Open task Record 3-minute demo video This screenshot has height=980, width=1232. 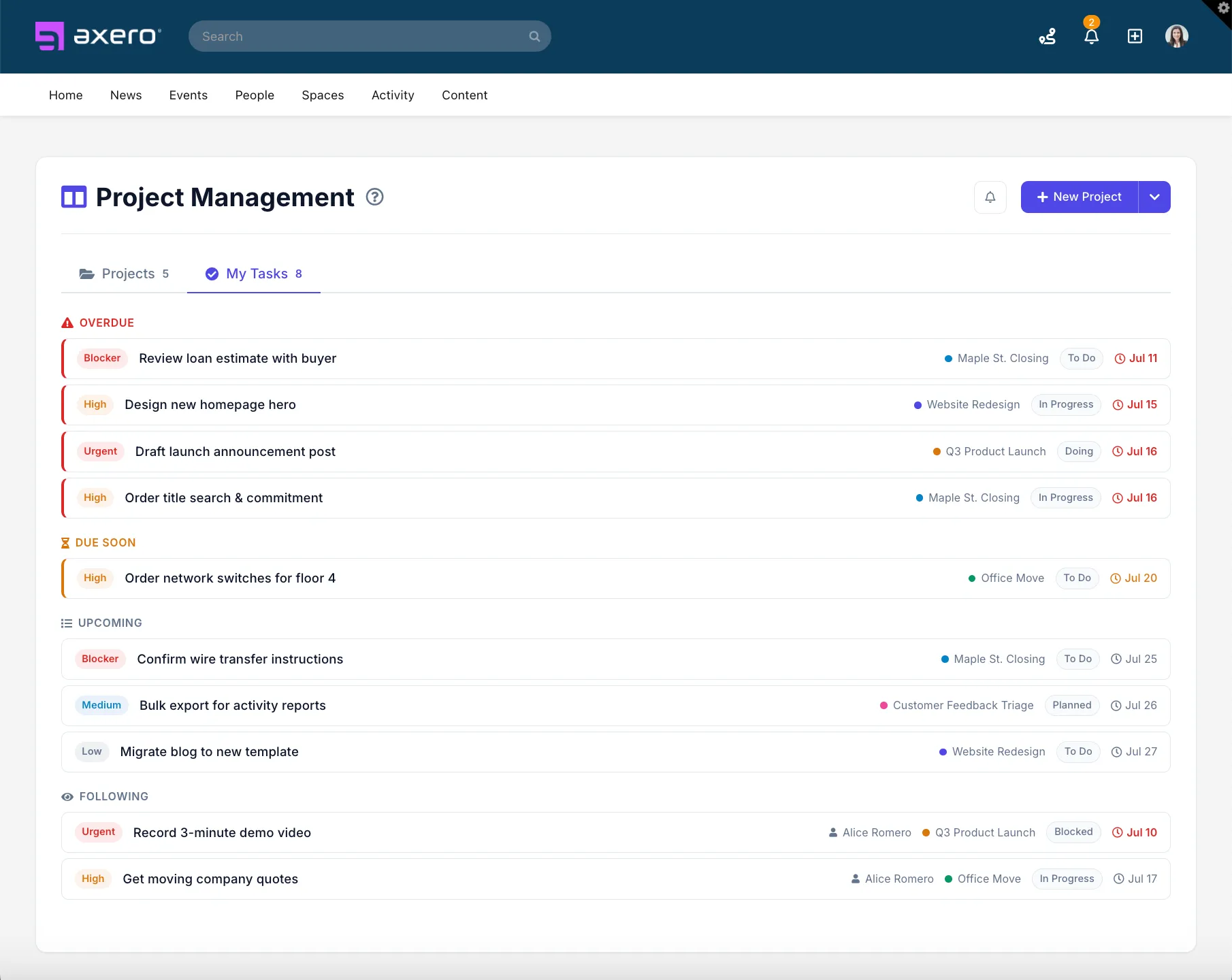[x=222, y=833]
